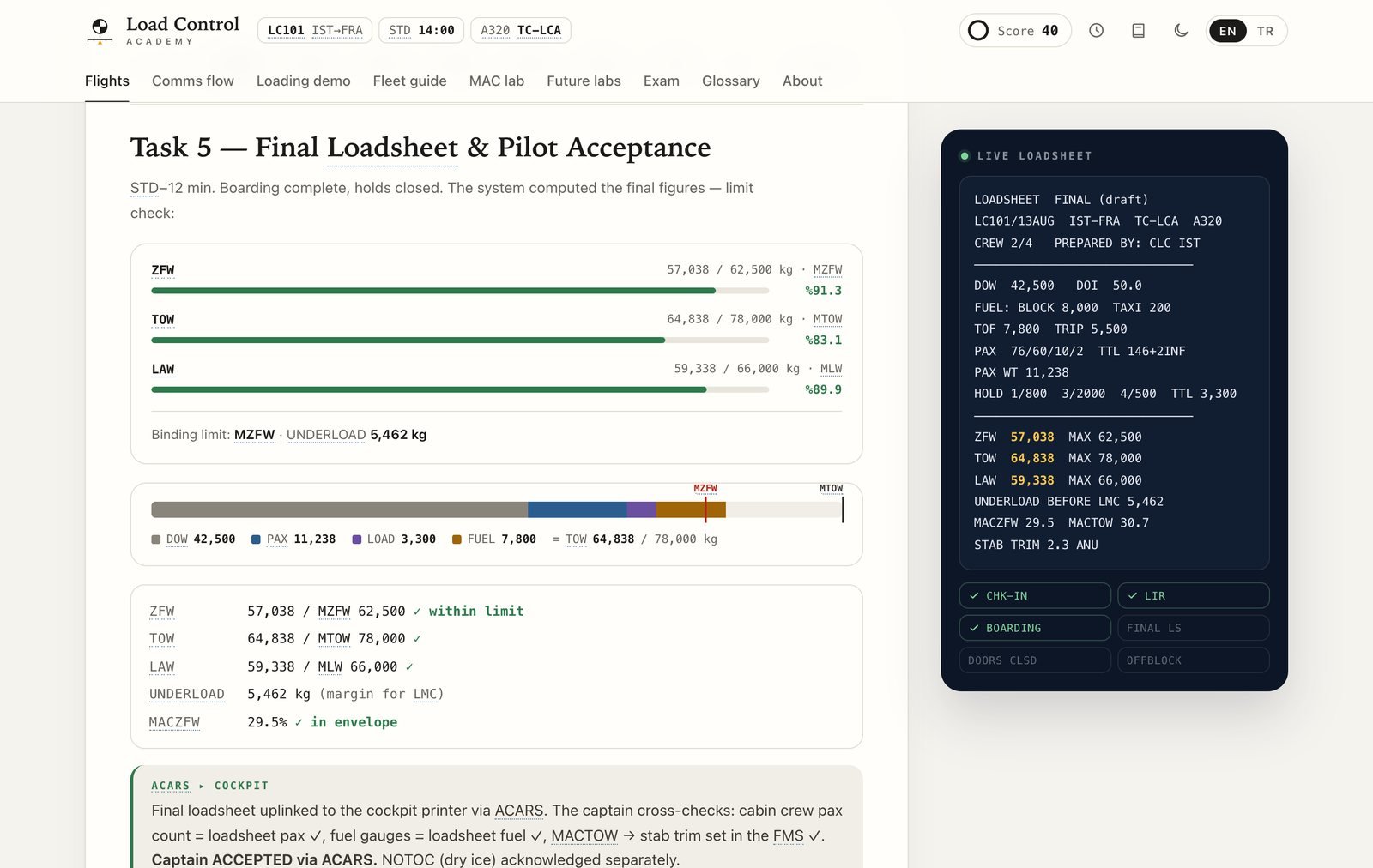Click the Load Control Academy logo
Image resolution: width=1373 pixels, height=868 pixels.
[x=163, y=31]
